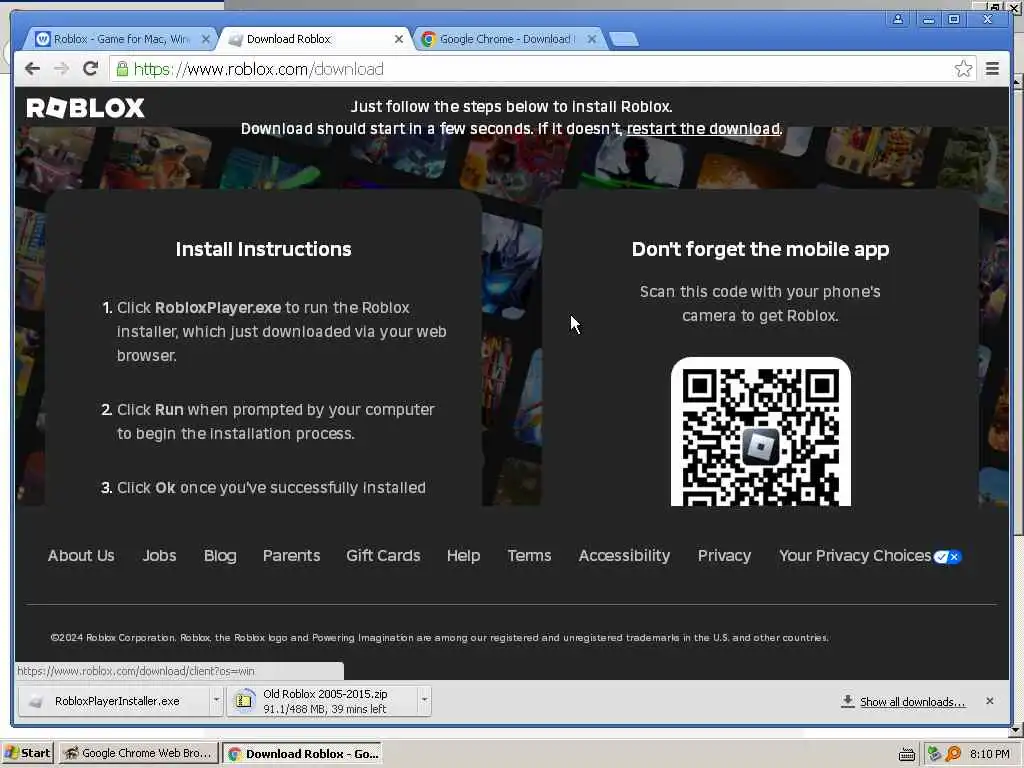1024x768 pixels.
Task: Click the 8:10 PM system clock
Action: click(990, 754)
